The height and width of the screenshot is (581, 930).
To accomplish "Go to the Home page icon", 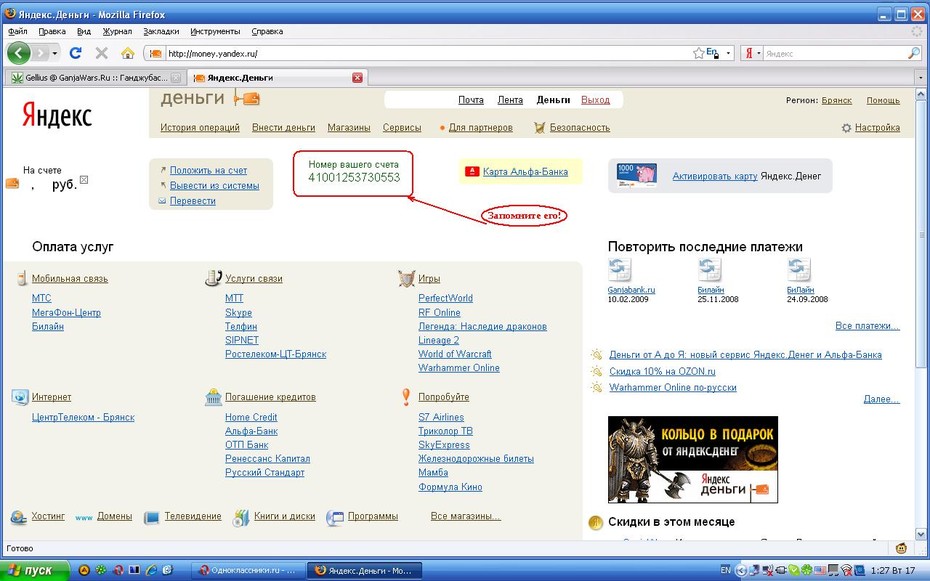I will pos(128,53).
